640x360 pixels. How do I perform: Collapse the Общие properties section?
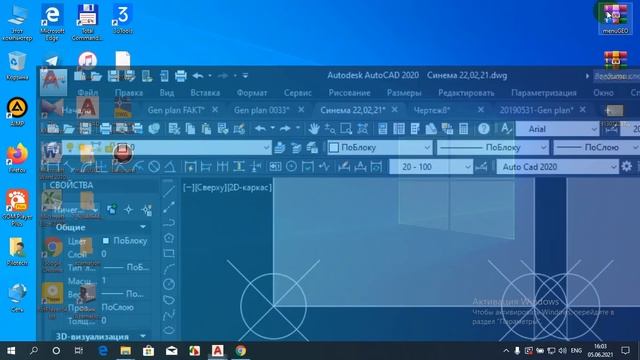143,227
